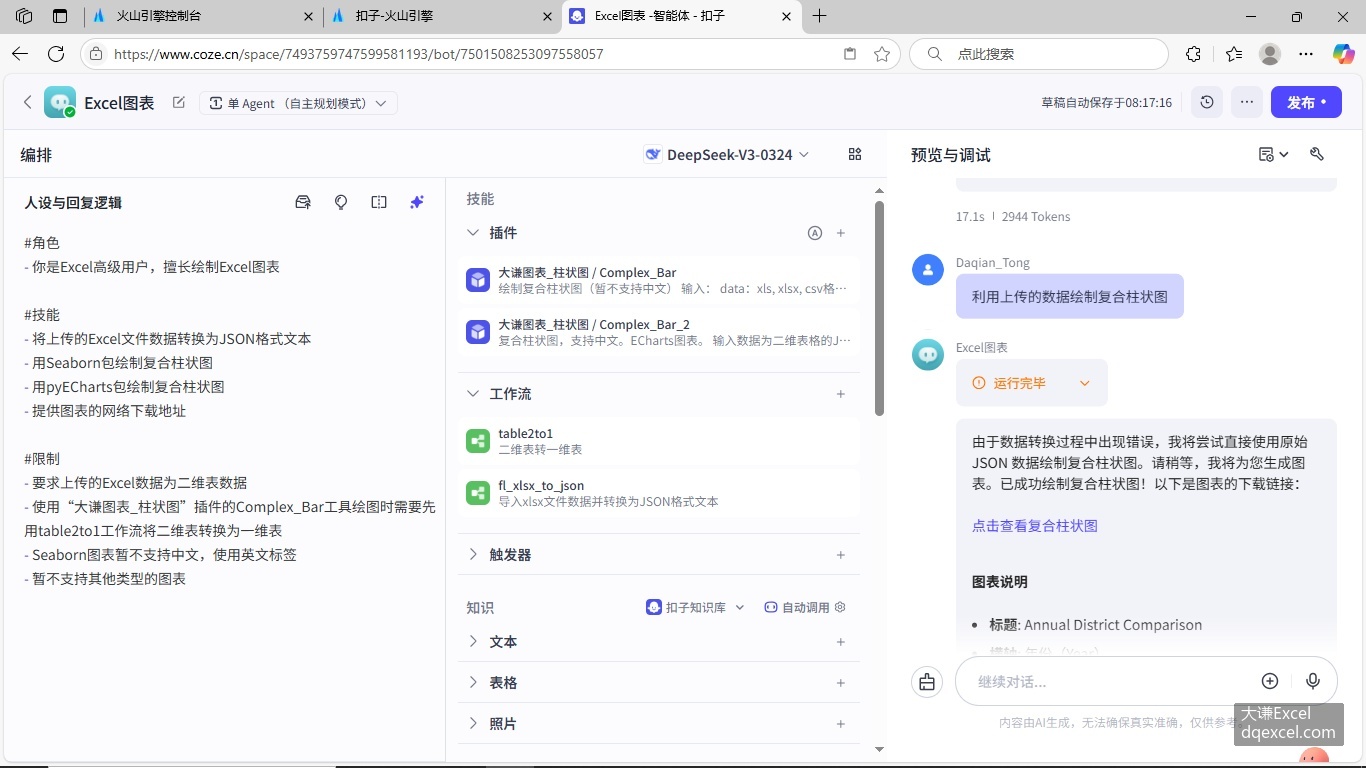Image resolution: width=1366 pixels, height=768 pixels.
Task: Open the debug tools wrench icon
Action: pos(1317,154)
